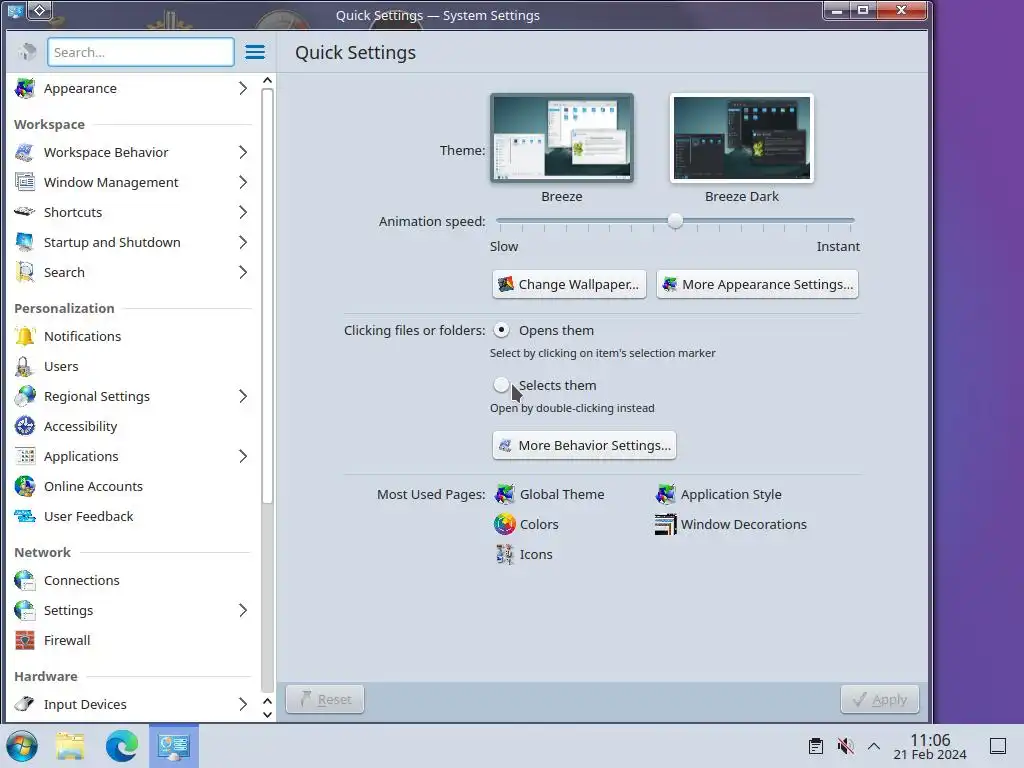Open the taskbar clock and date

930,746
